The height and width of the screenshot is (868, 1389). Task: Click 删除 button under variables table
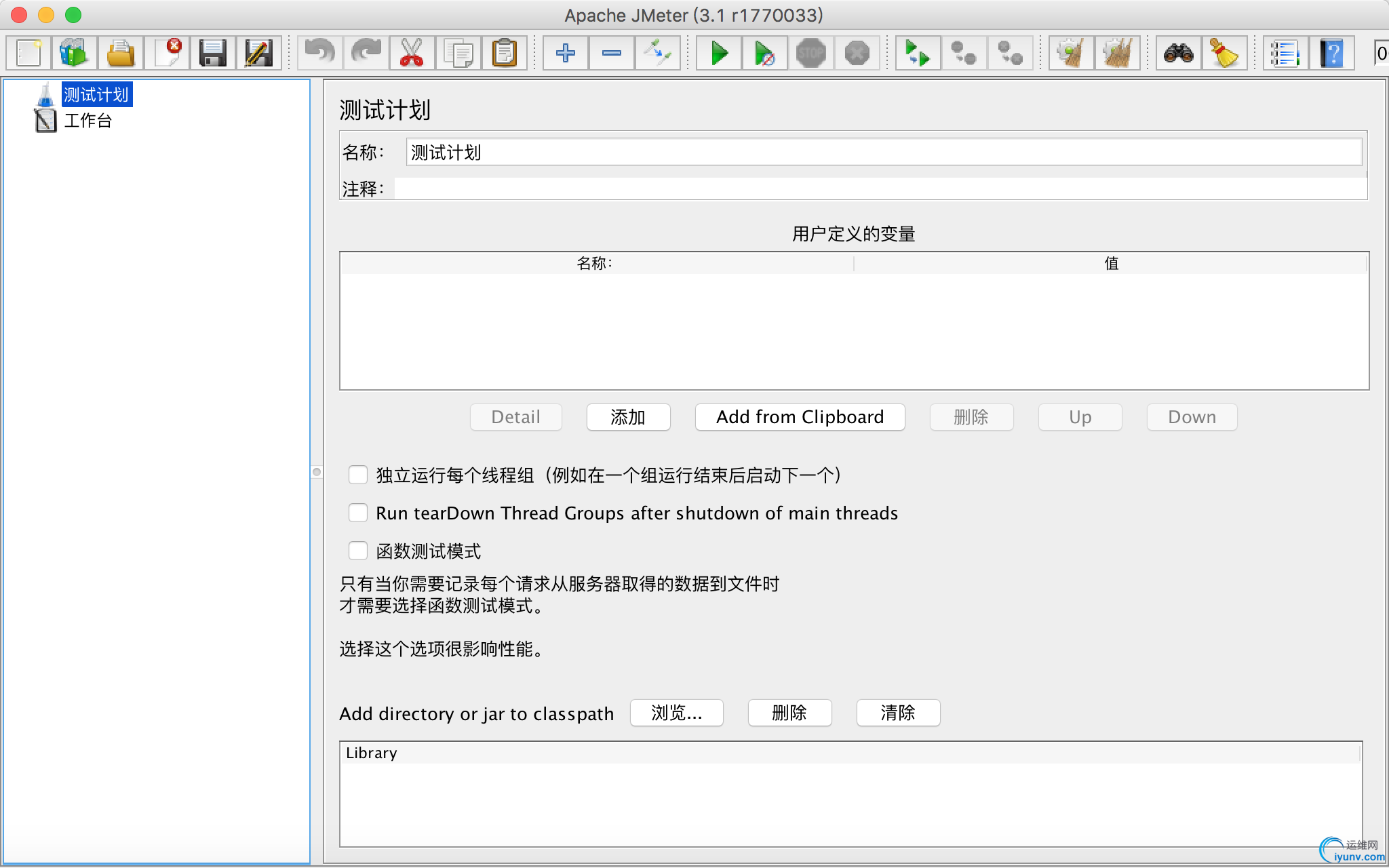click(x=971, y=417)
